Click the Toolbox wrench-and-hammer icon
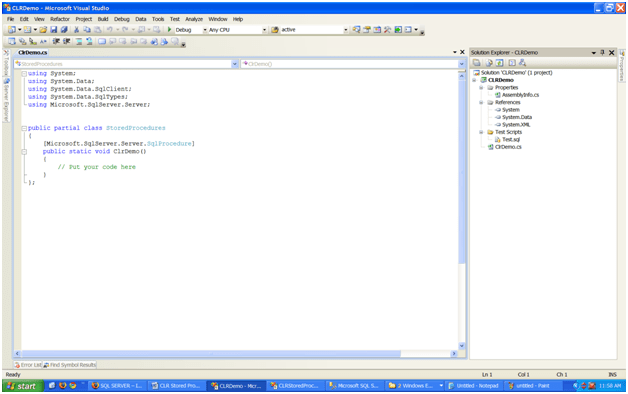Screen dimensions: 628x394 click(x=387, y=30)
